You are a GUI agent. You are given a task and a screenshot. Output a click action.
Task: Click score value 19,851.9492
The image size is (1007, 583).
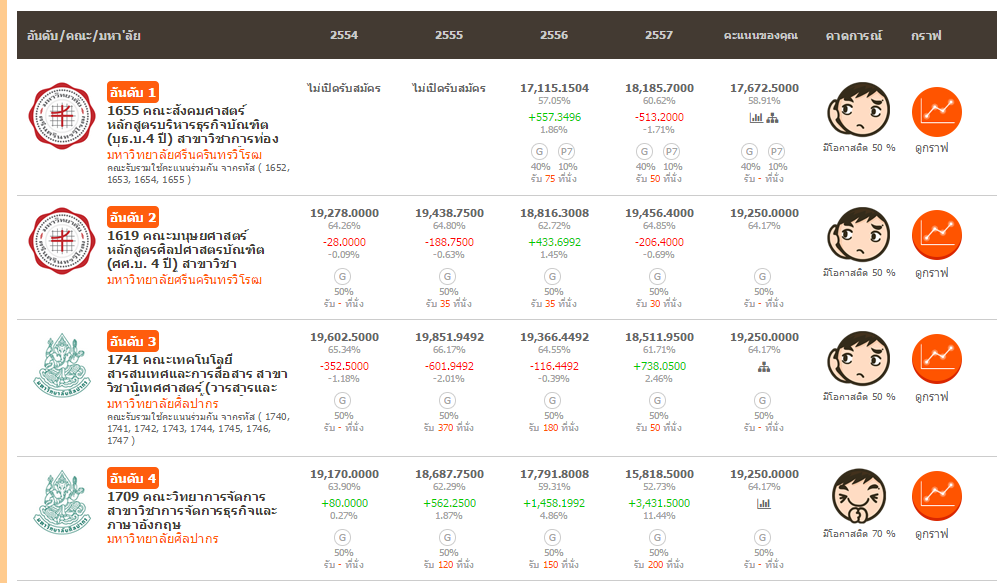pos(450,337)
